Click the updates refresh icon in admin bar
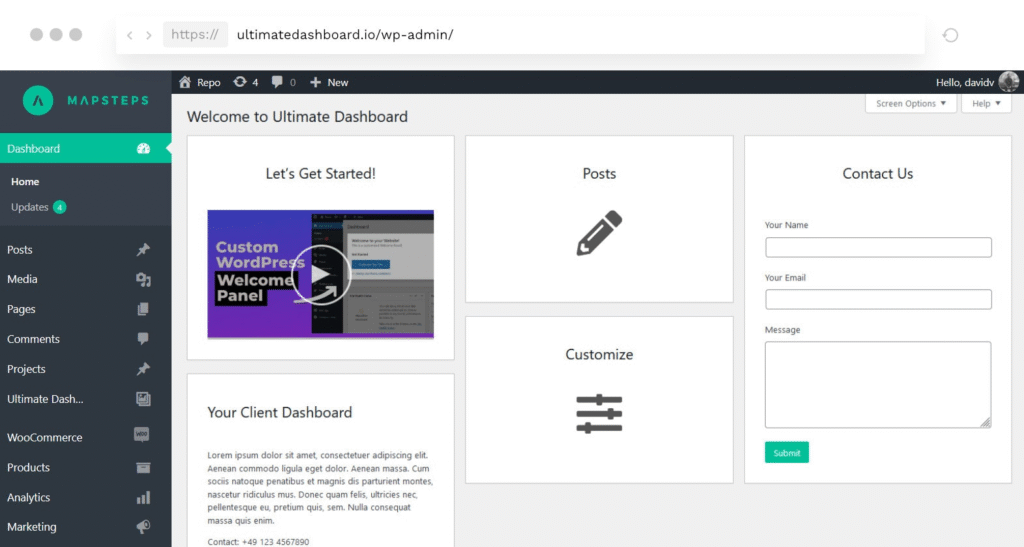Image resolution: width=1024 pixels, height=547 pixels. tap(240, 82)
